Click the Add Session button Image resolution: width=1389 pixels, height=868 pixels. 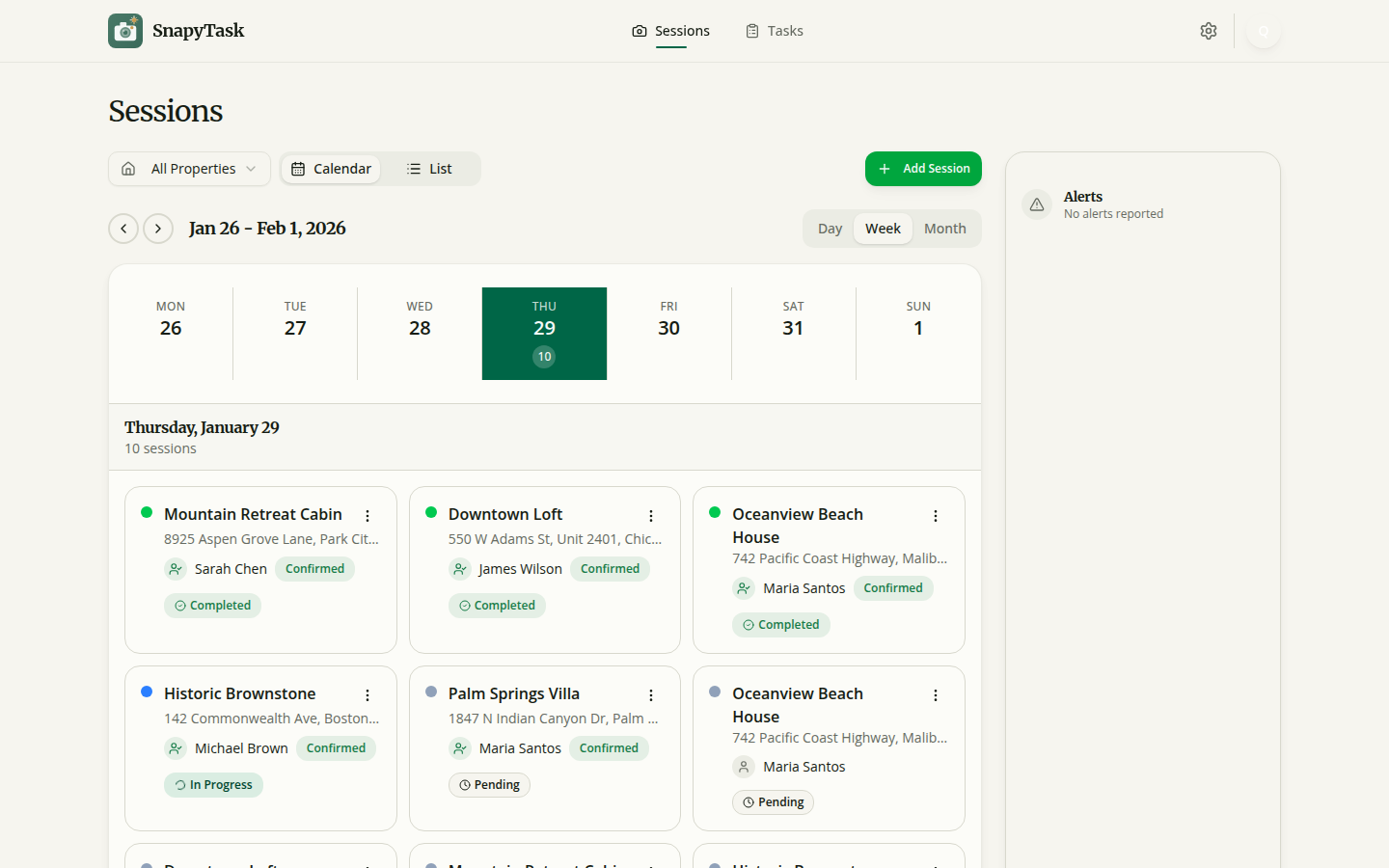point(923,168)
